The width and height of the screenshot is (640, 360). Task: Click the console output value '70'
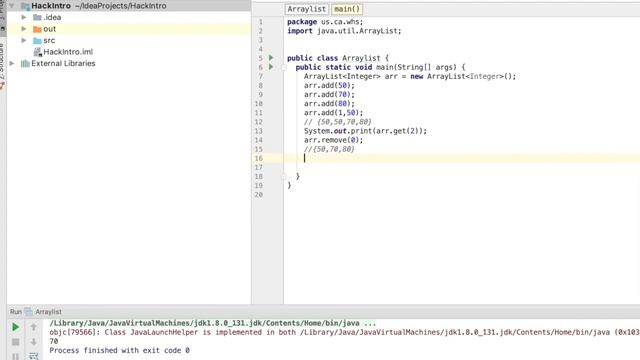click(54, 341)
